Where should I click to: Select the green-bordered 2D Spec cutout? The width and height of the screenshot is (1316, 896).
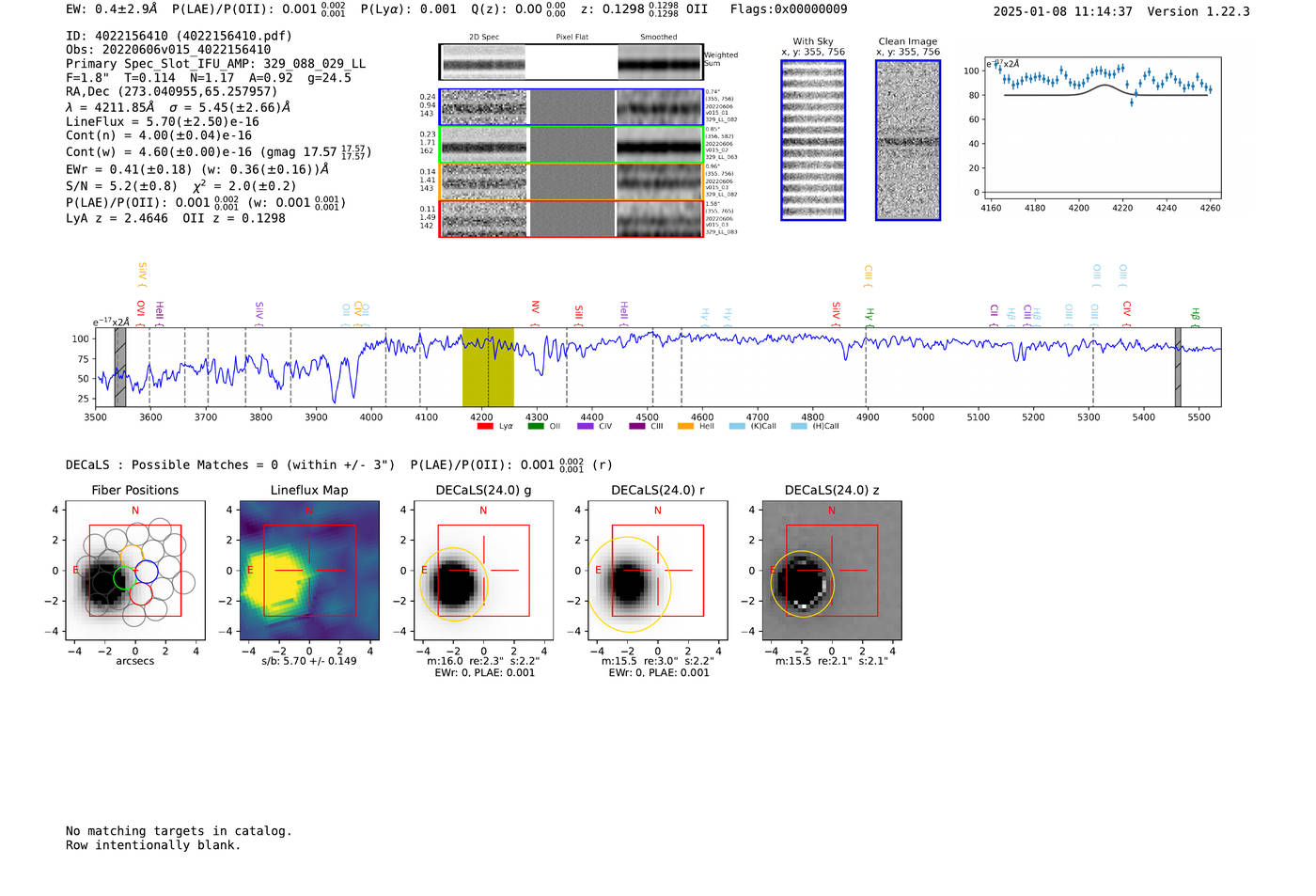(484, 145)
